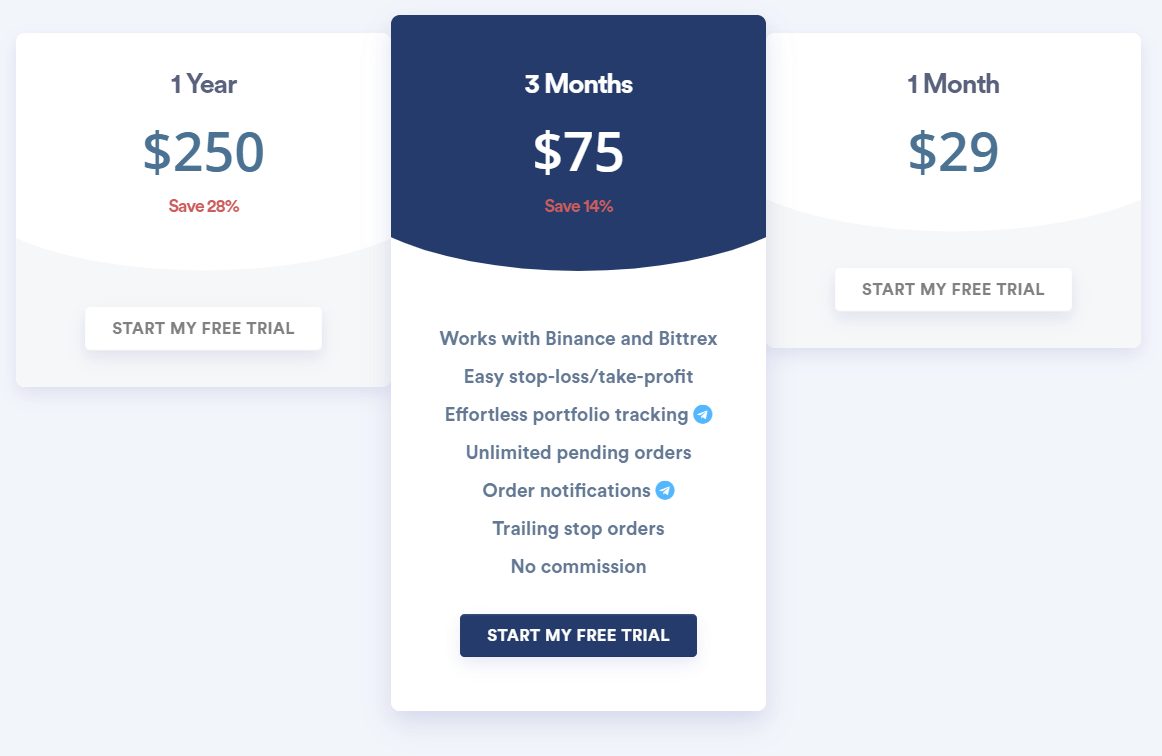Select the 1 Month plan heading
Image resolution: width=1162 pixels, height=756 pixels.
pos(954,84)
